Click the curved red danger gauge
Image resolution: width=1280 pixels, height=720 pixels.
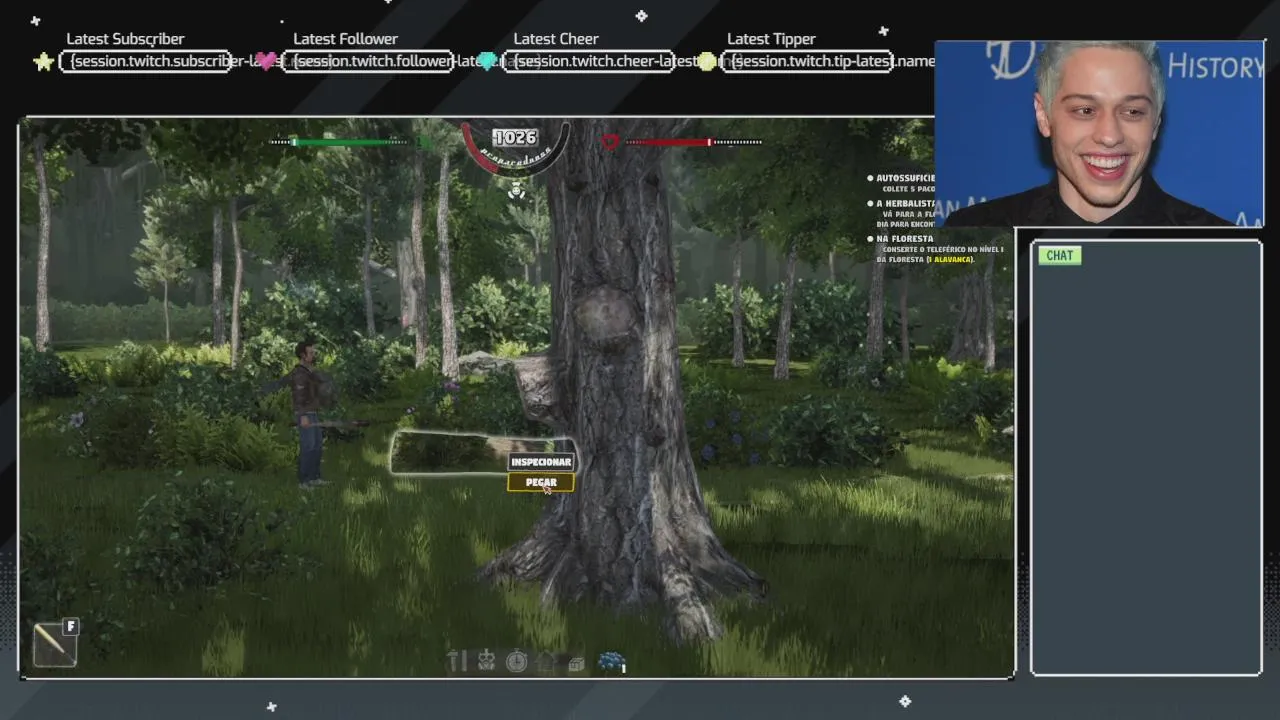pos(516,150)
